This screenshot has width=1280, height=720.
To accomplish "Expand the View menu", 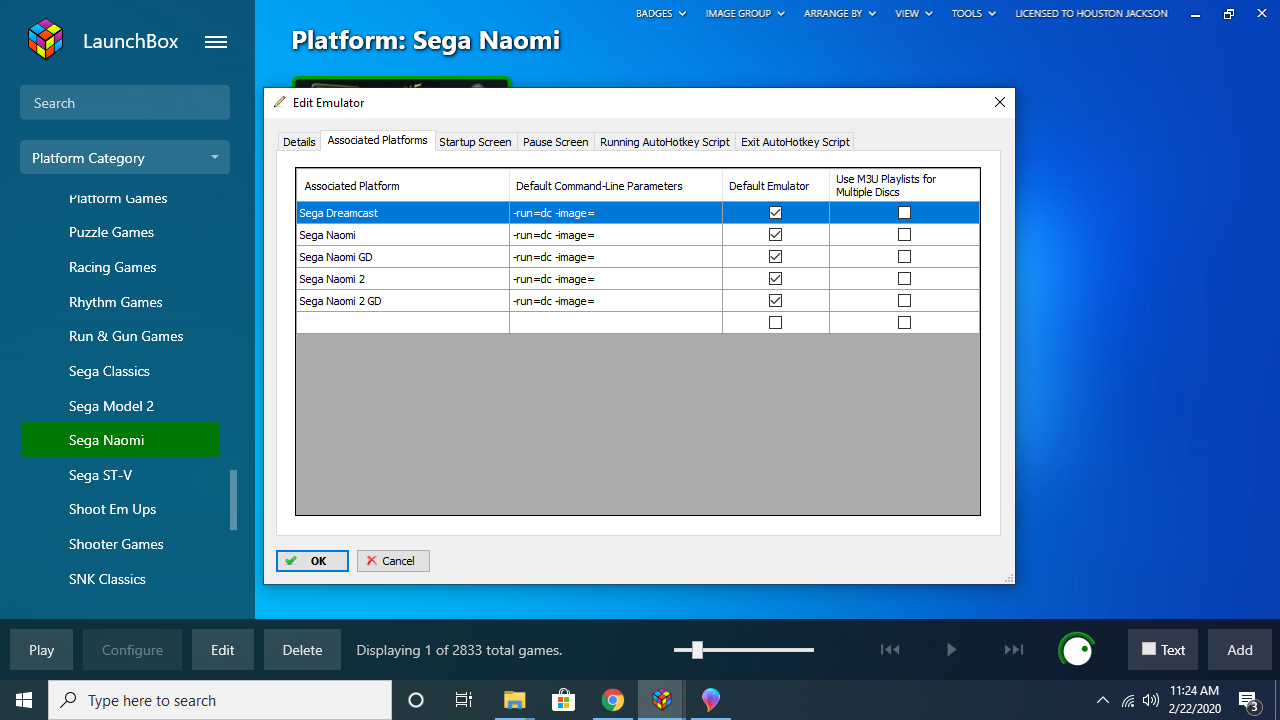I will 914,14.
